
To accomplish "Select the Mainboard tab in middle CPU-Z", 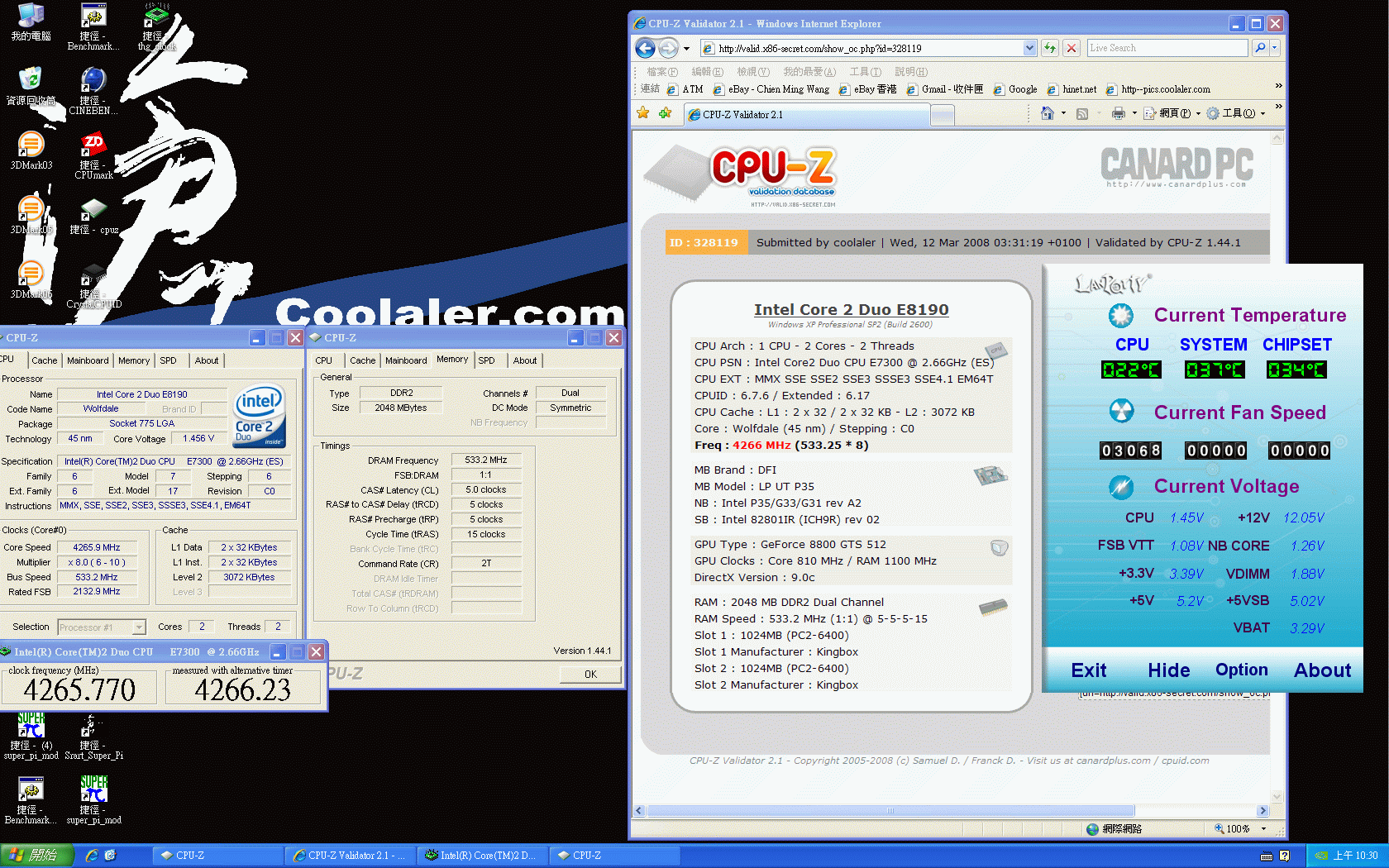I will 406,360.
